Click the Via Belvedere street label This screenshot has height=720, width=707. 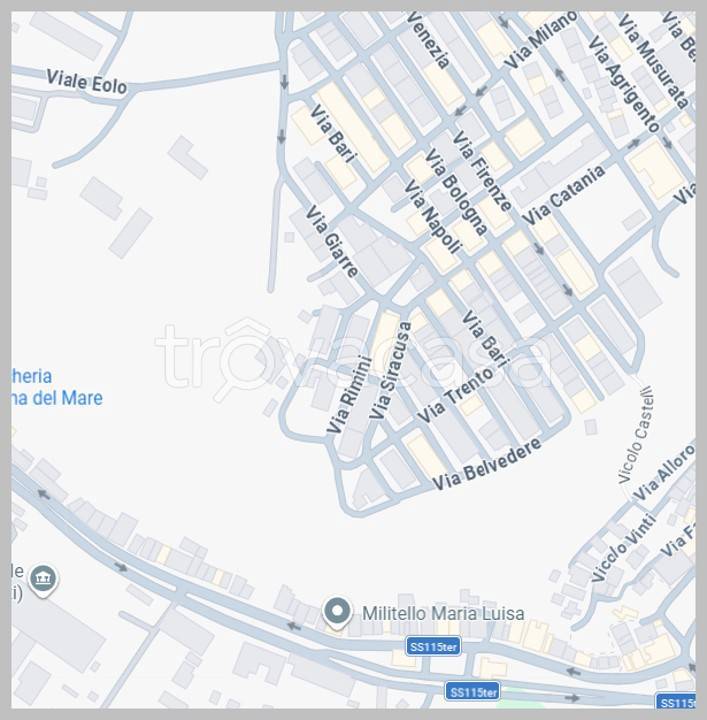[x=486, y=464]
